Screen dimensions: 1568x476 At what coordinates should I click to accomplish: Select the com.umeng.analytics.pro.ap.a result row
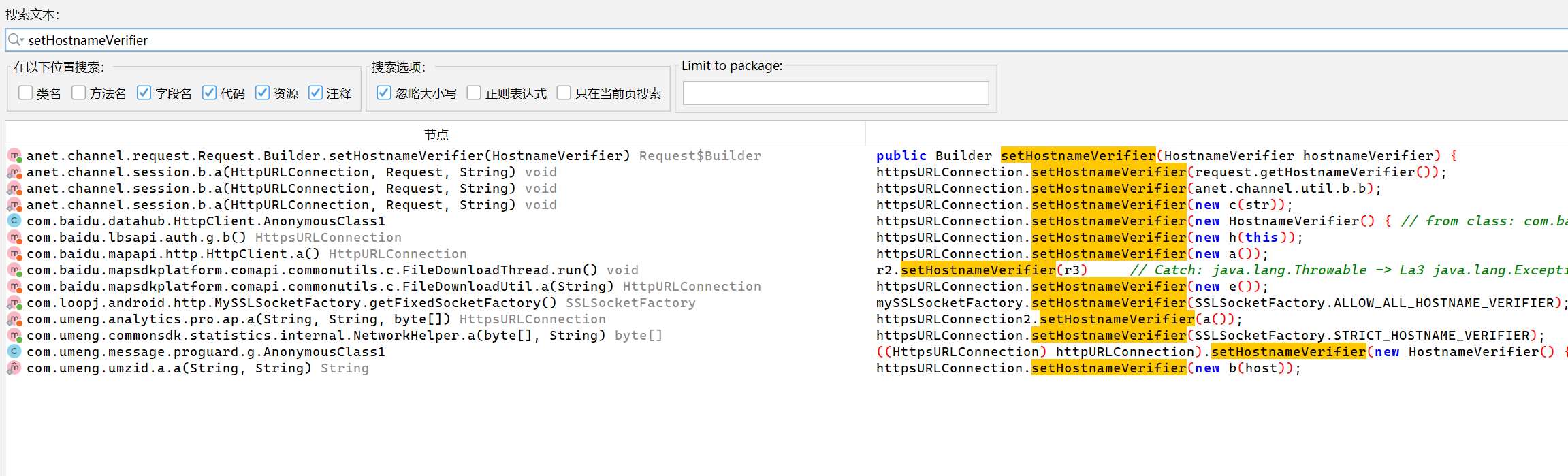pos(316,319)
